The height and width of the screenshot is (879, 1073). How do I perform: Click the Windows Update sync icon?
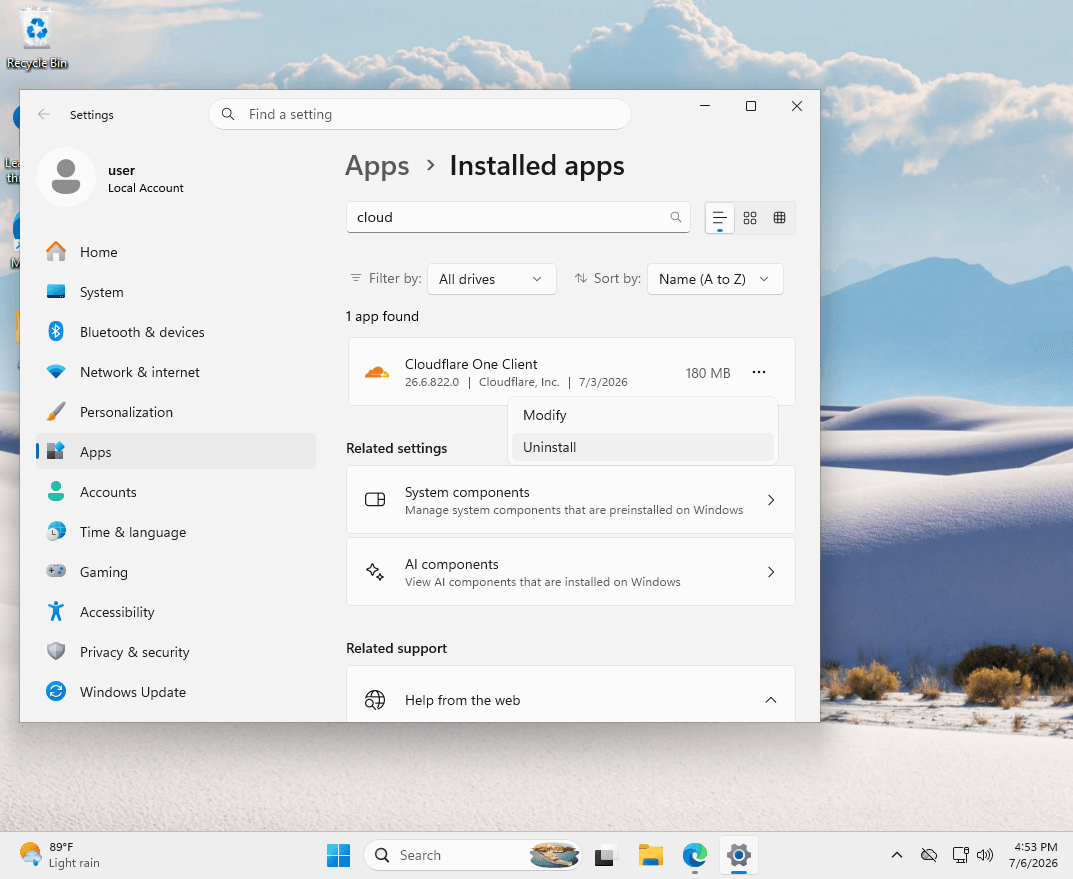56,692
